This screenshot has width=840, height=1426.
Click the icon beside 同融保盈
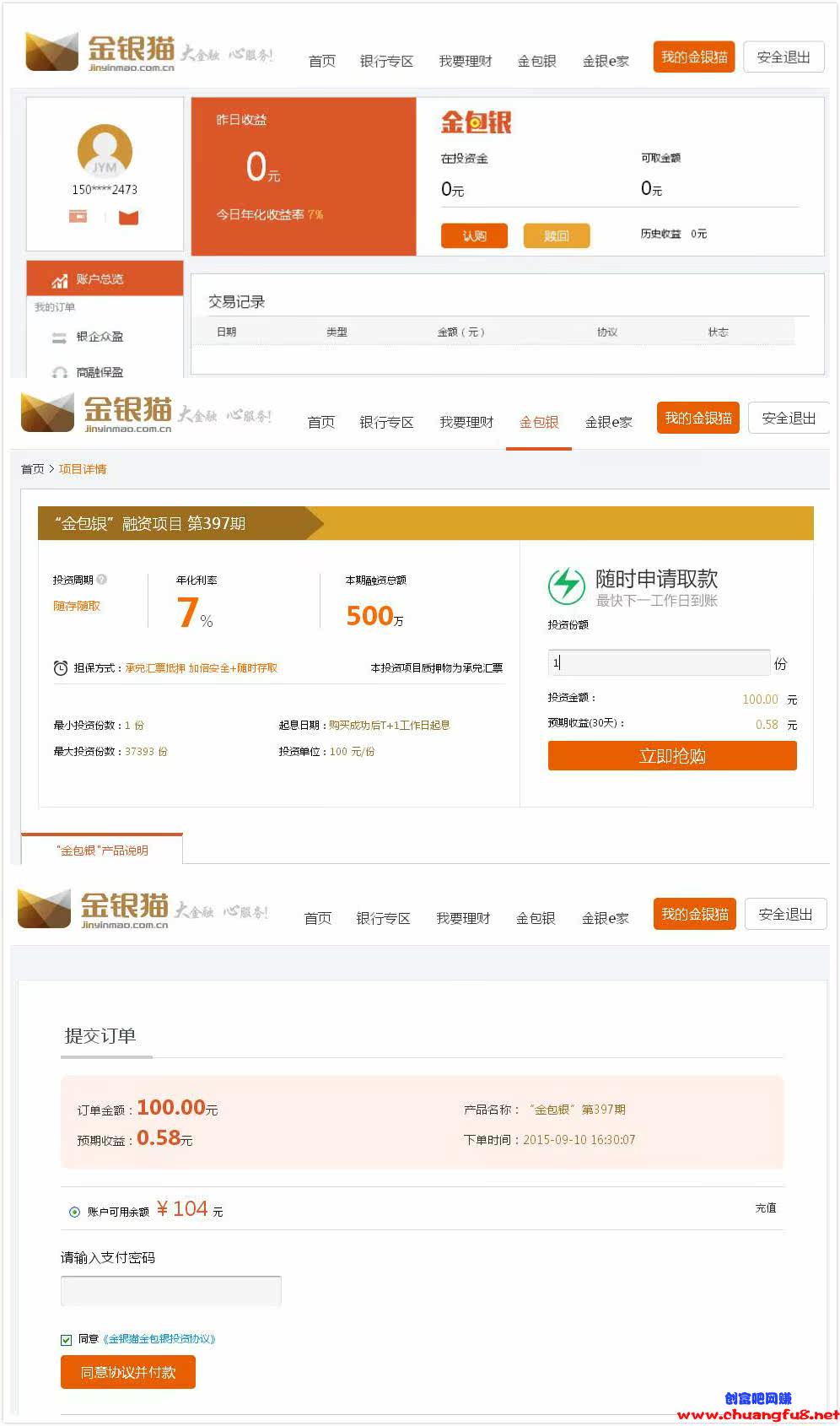tap(59, 372)
